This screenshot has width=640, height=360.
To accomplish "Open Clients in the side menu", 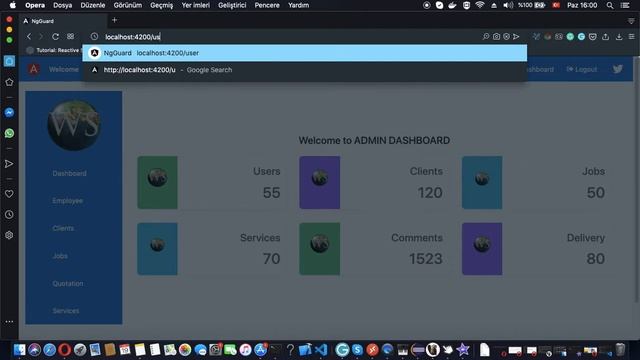I will pyautogui.click(x=63, y=228).
